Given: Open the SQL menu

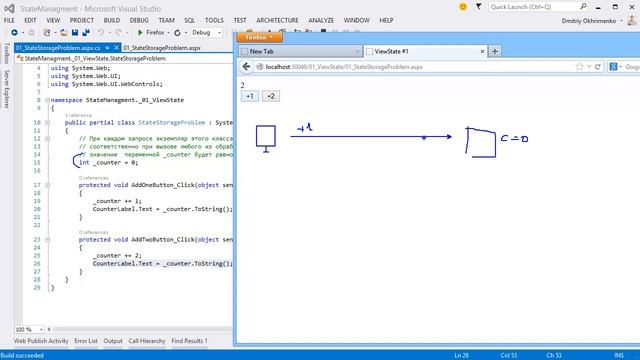Looking at the screenshot, I should 190,20.
